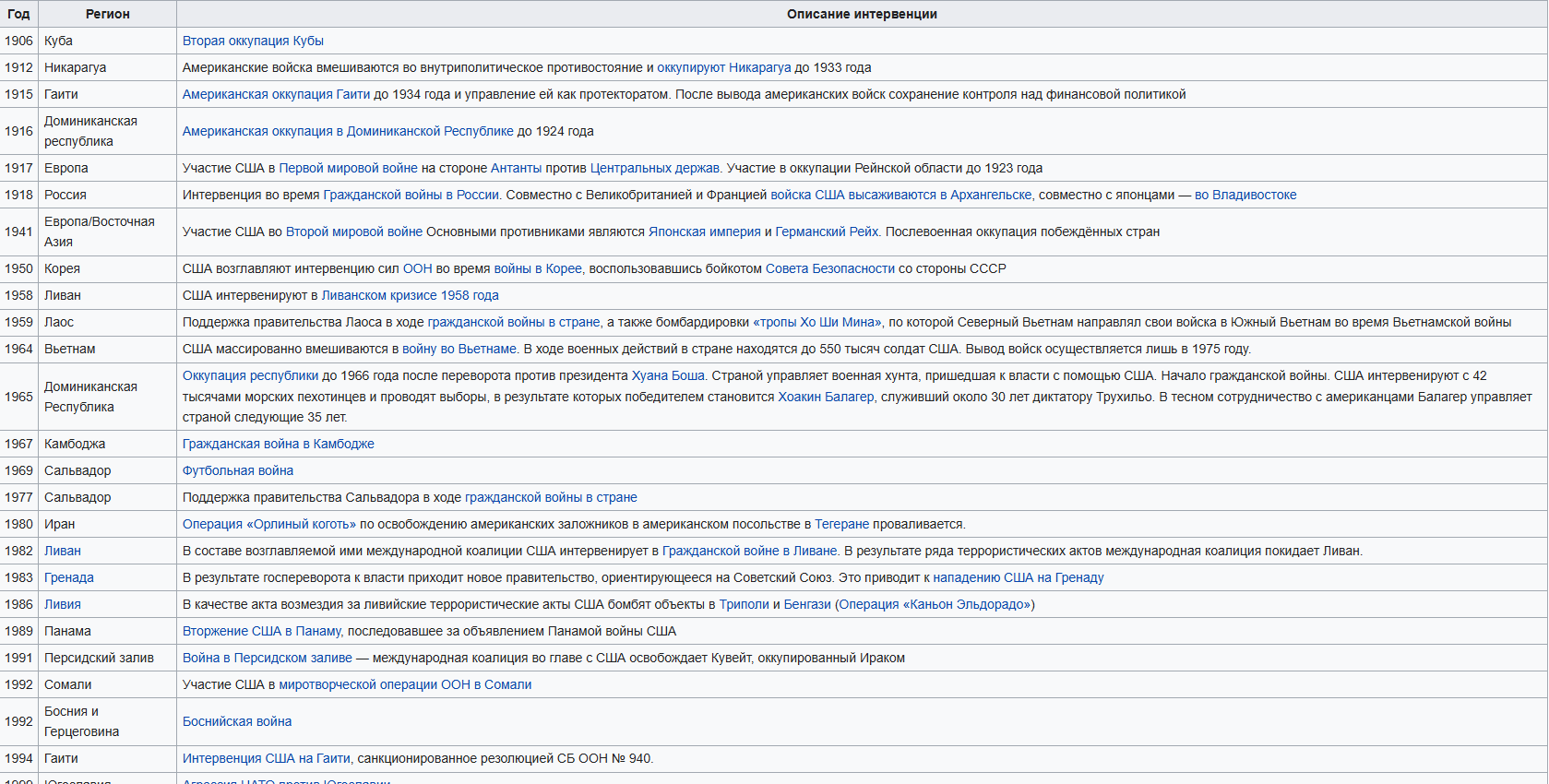Click the region cell 'Вьетнам'

(x=107, y=349)
